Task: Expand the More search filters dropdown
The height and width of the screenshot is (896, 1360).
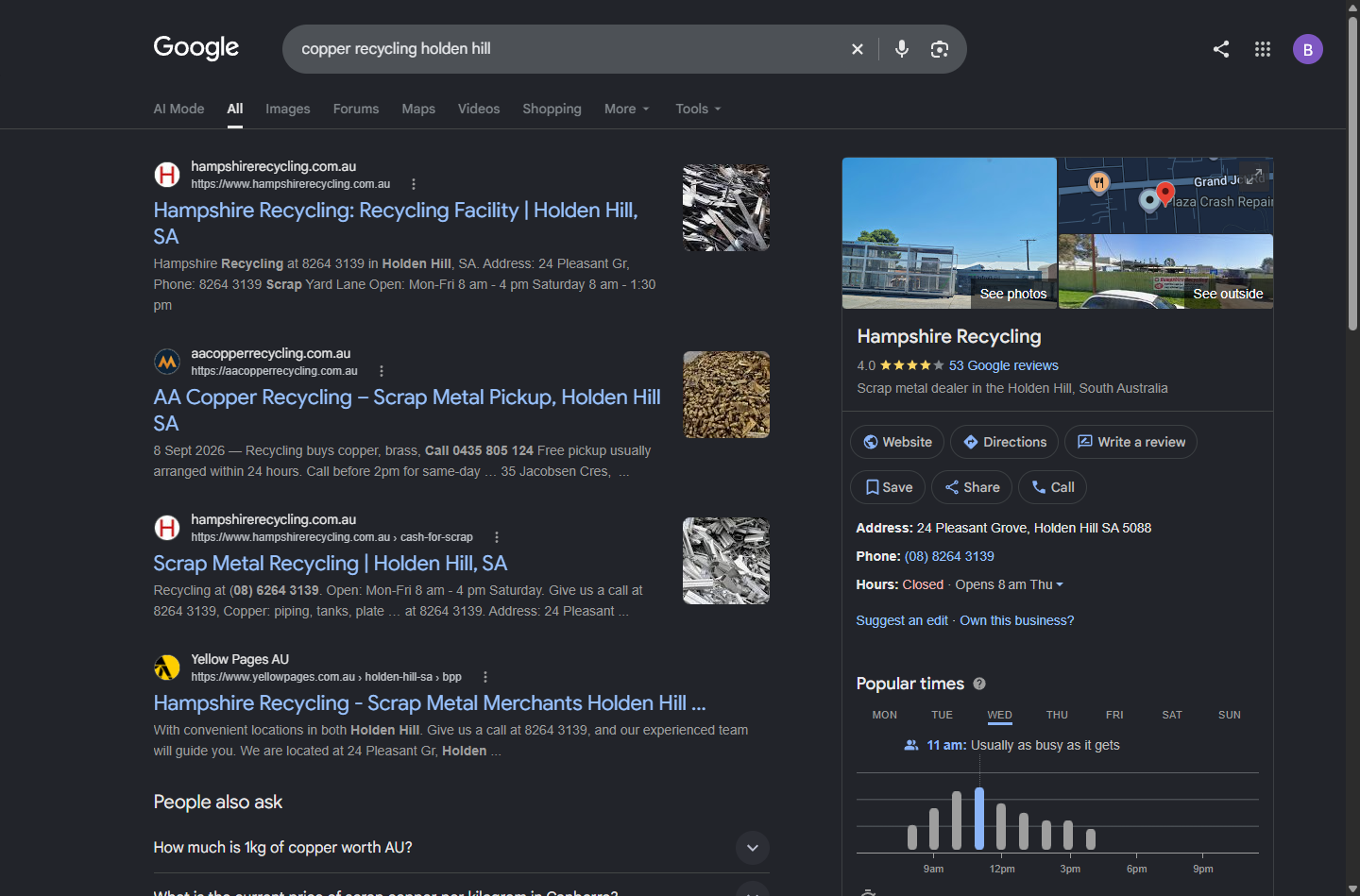Action: coord(627,109)
